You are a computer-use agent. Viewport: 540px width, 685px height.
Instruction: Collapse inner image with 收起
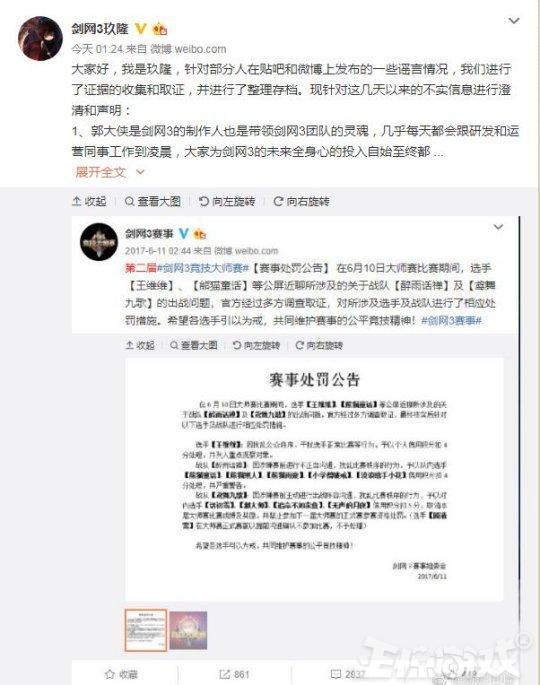[x=140, y=345]
